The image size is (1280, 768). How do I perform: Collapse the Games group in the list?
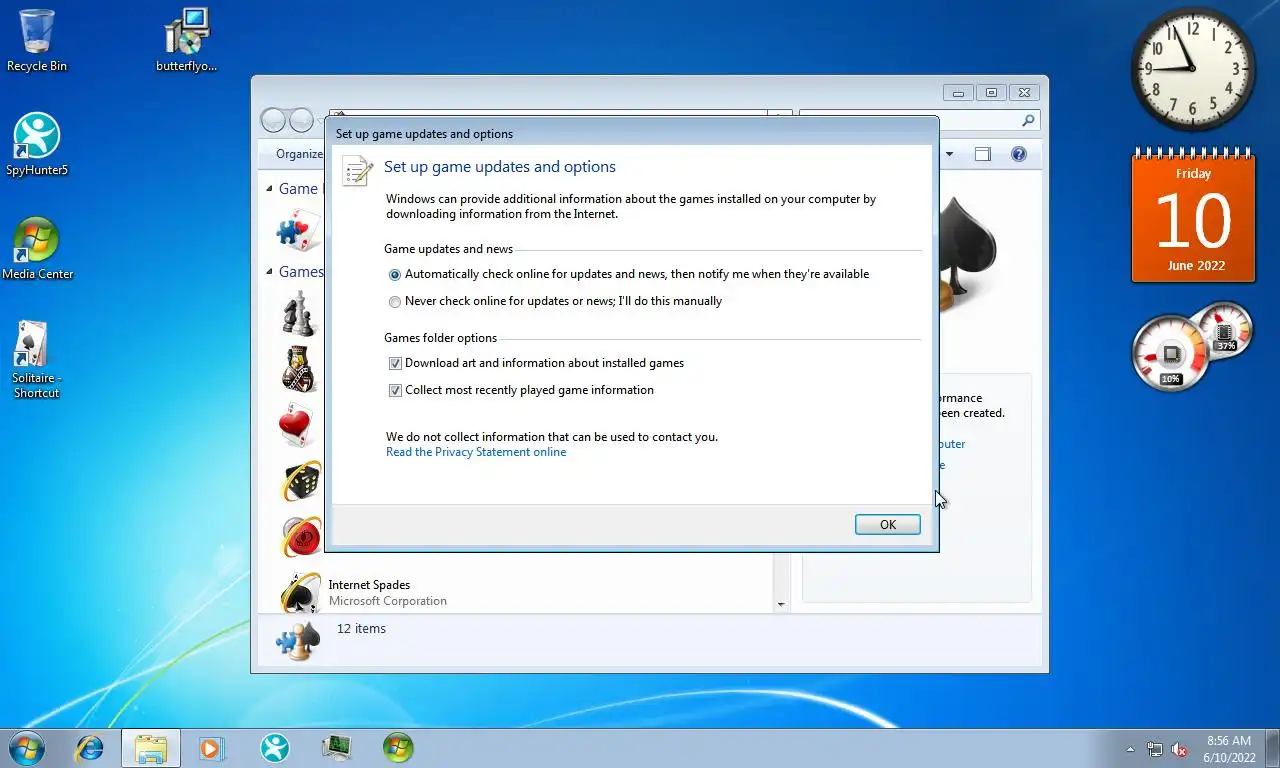(269, 272)
